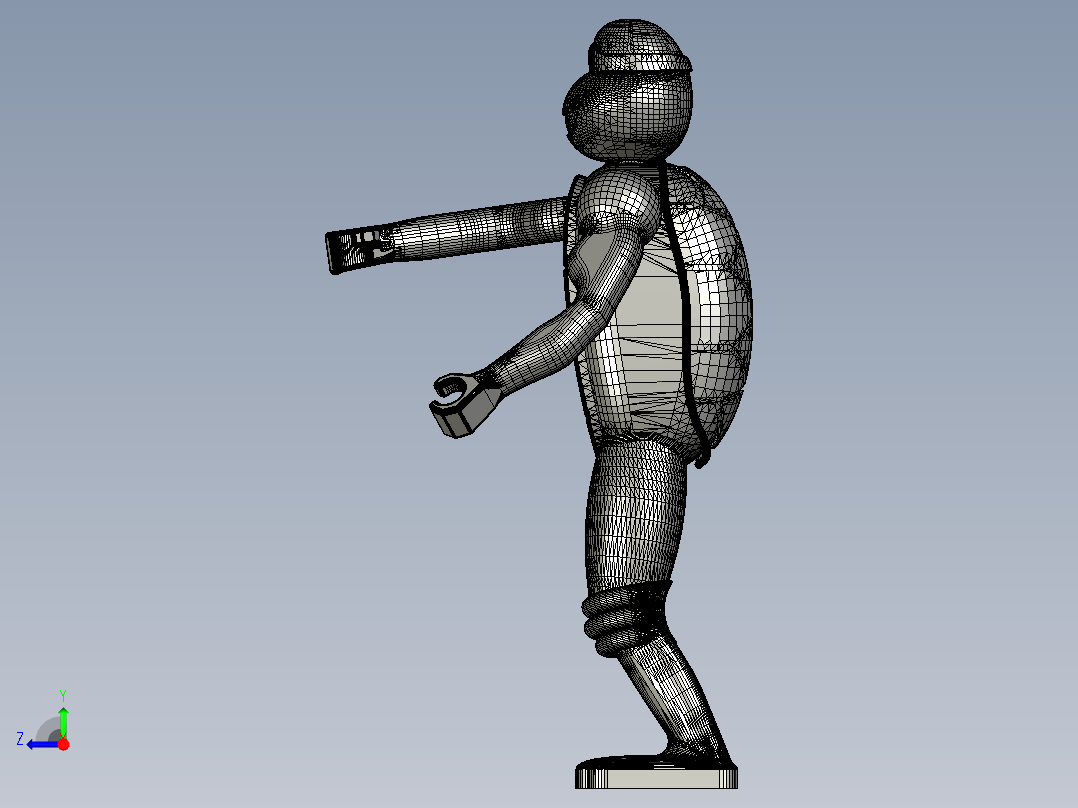This screenshot has width=1078, height=808.
Task: Click the blue Z axis arrow of triad
Action: 41,744
